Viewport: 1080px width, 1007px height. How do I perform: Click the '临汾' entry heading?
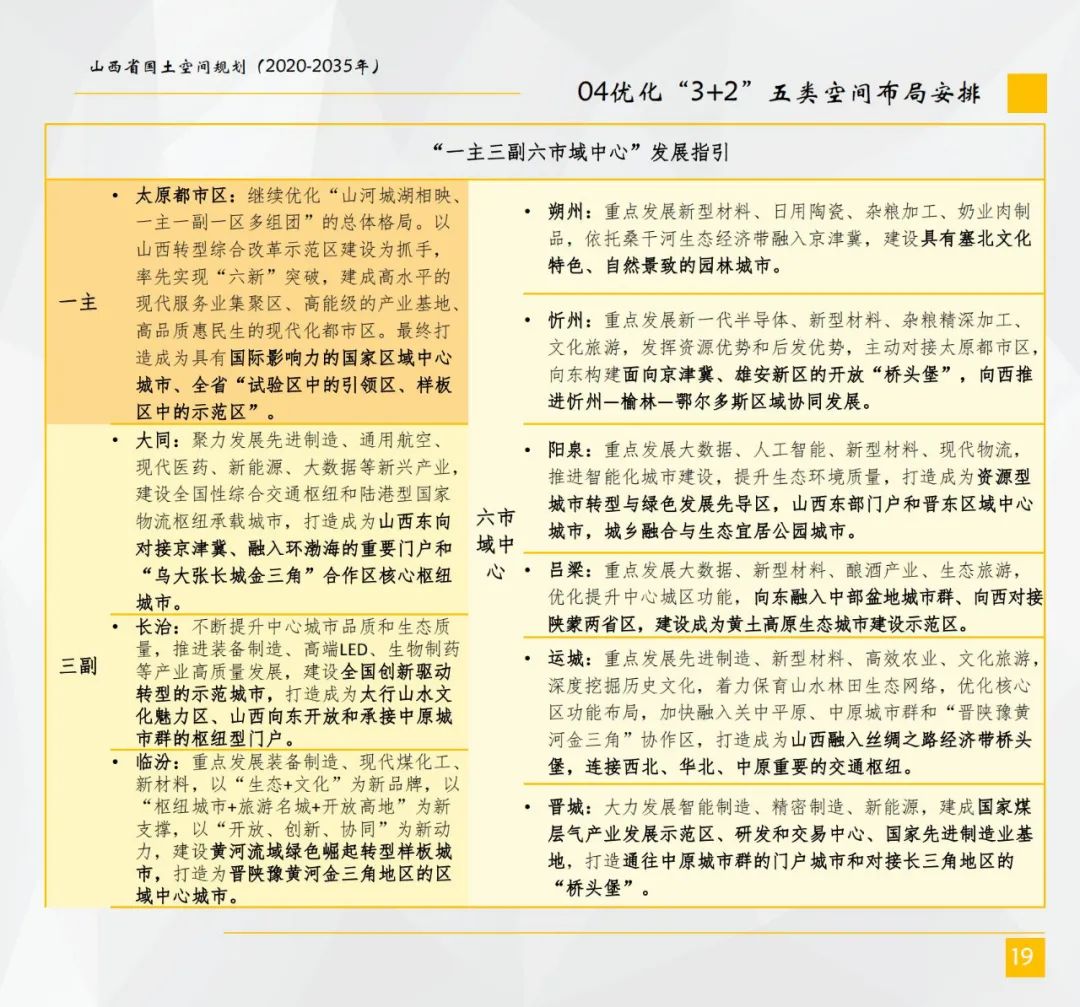(x=154, y=762)
